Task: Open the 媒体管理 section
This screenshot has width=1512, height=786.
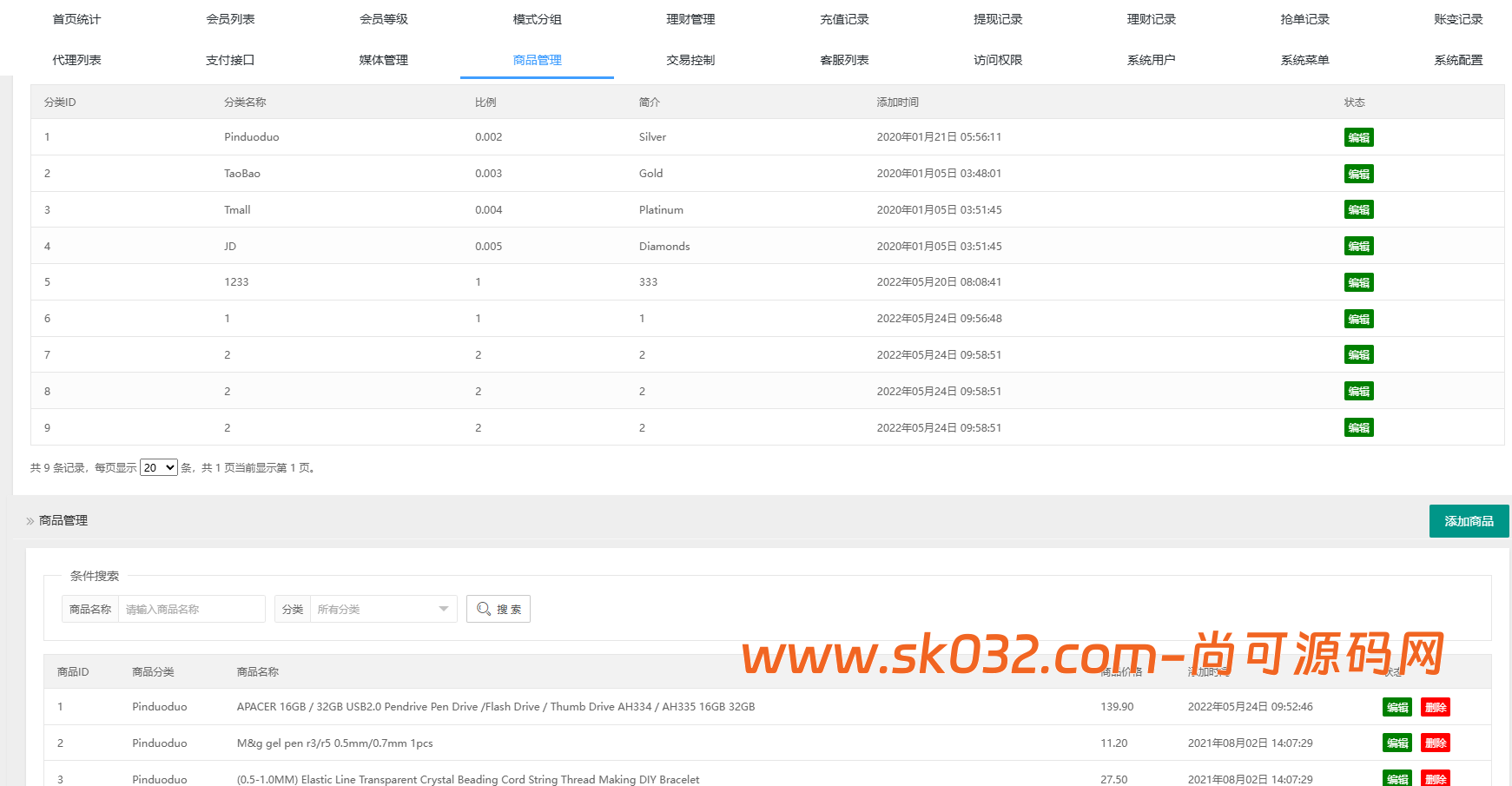Action: [383, 60]
